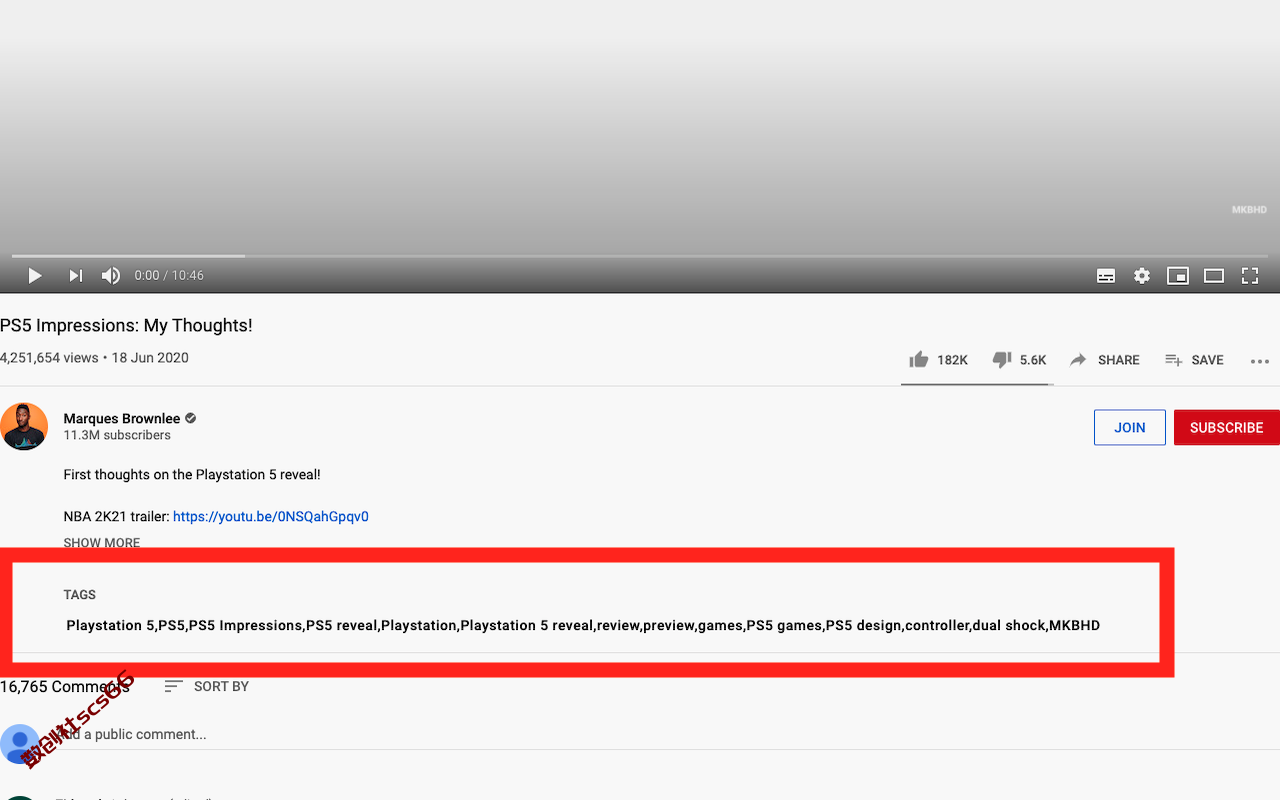
Task: Click the MKBHD watermark in video
Action: [1249, 210]
